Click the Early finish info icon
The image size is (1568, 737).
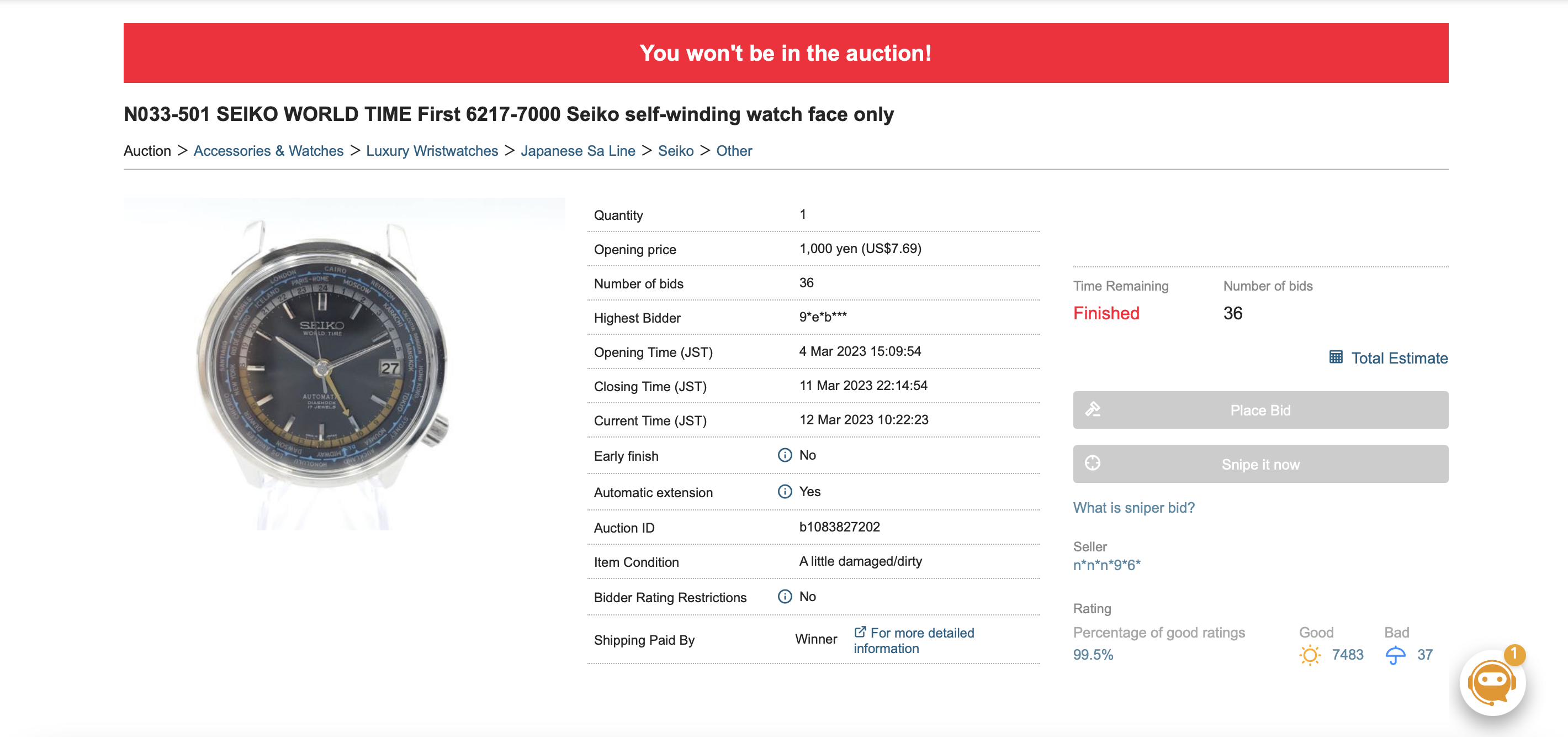coord(785,455)
